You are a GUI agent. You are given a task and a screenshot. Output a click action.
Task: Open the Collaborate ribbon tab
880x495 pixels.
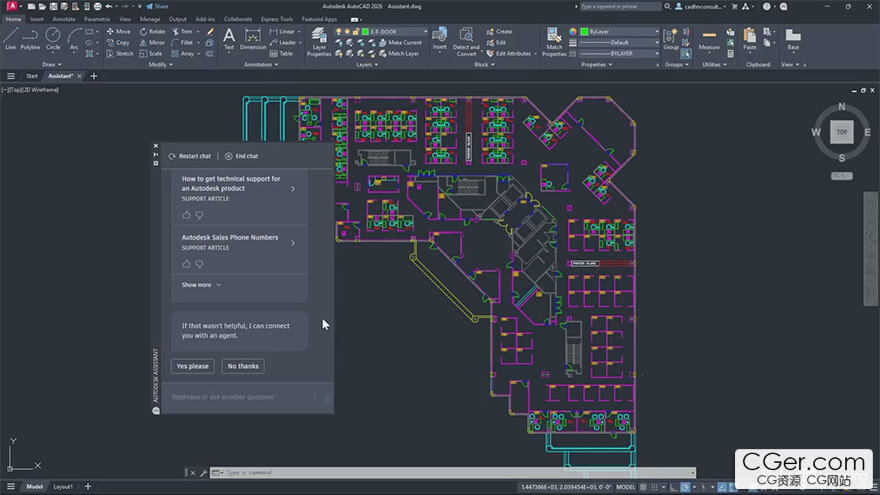click(238, 19)
